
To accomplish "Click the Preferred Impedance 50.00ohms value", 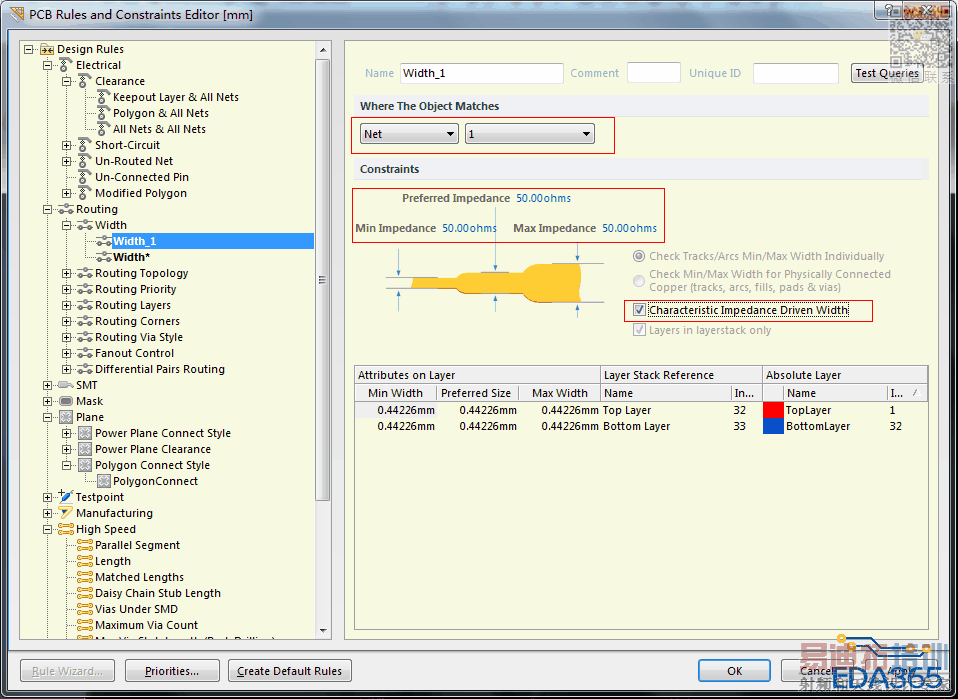I will 544,198.
